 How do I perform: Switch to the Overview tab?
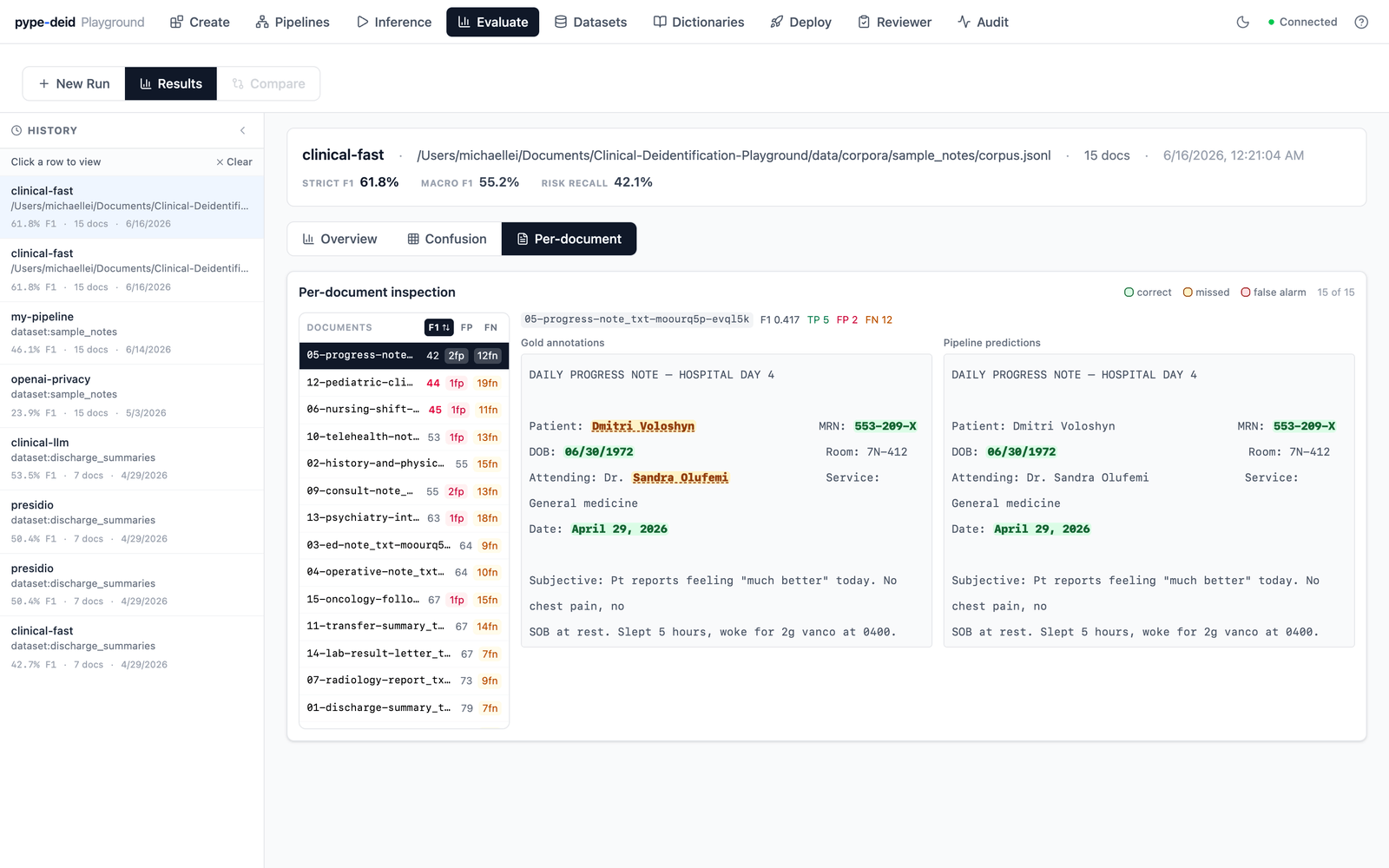[339, 239]
